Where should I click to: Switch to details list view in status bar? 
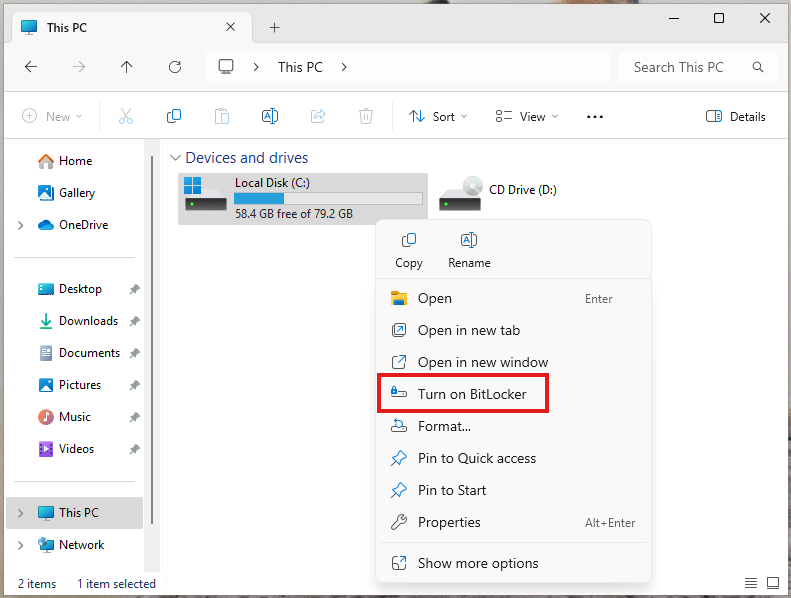click(x=751, y=583)
